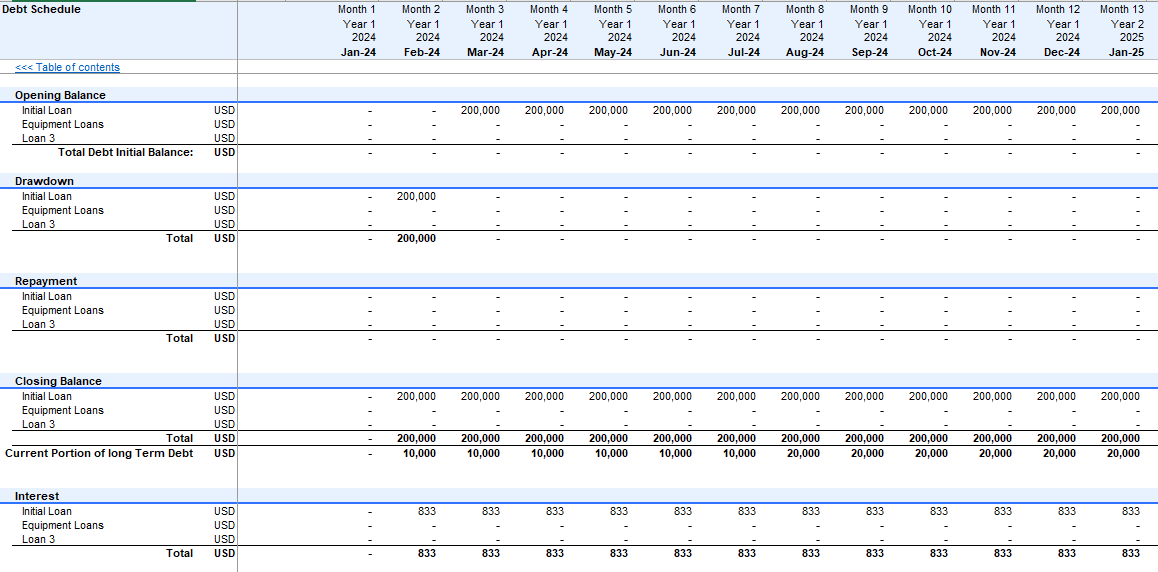This screenshot has width=1158, height=572.
Task: Click Opening Balance Initial Loan for Mar-24
Action: point(480,111)
